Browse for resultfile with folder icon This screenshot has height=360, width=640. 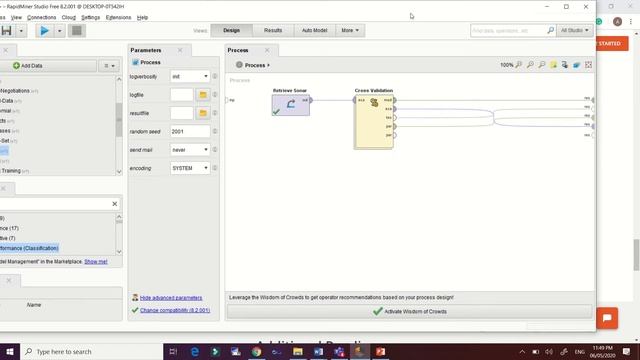tap(203, 113)
